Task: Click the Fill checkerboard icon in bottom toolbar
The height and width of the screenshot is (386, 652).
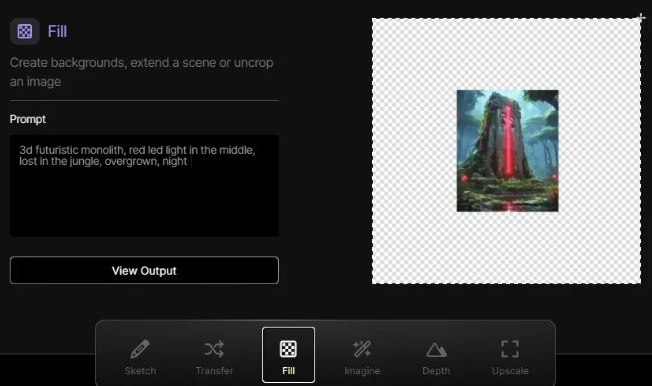Action: click(x=288, y=349)
